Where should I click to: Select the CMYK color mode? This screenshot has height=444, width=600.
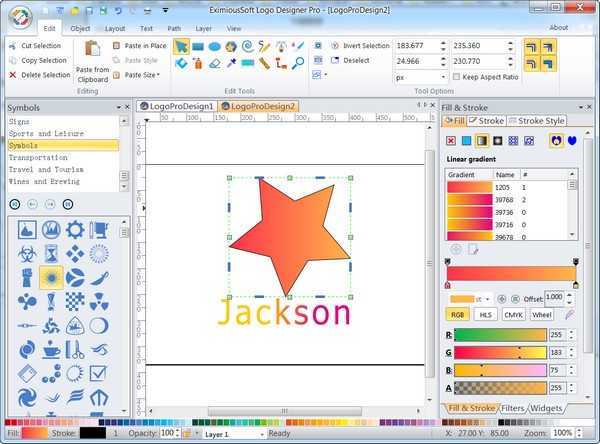(x=513, y=315)
